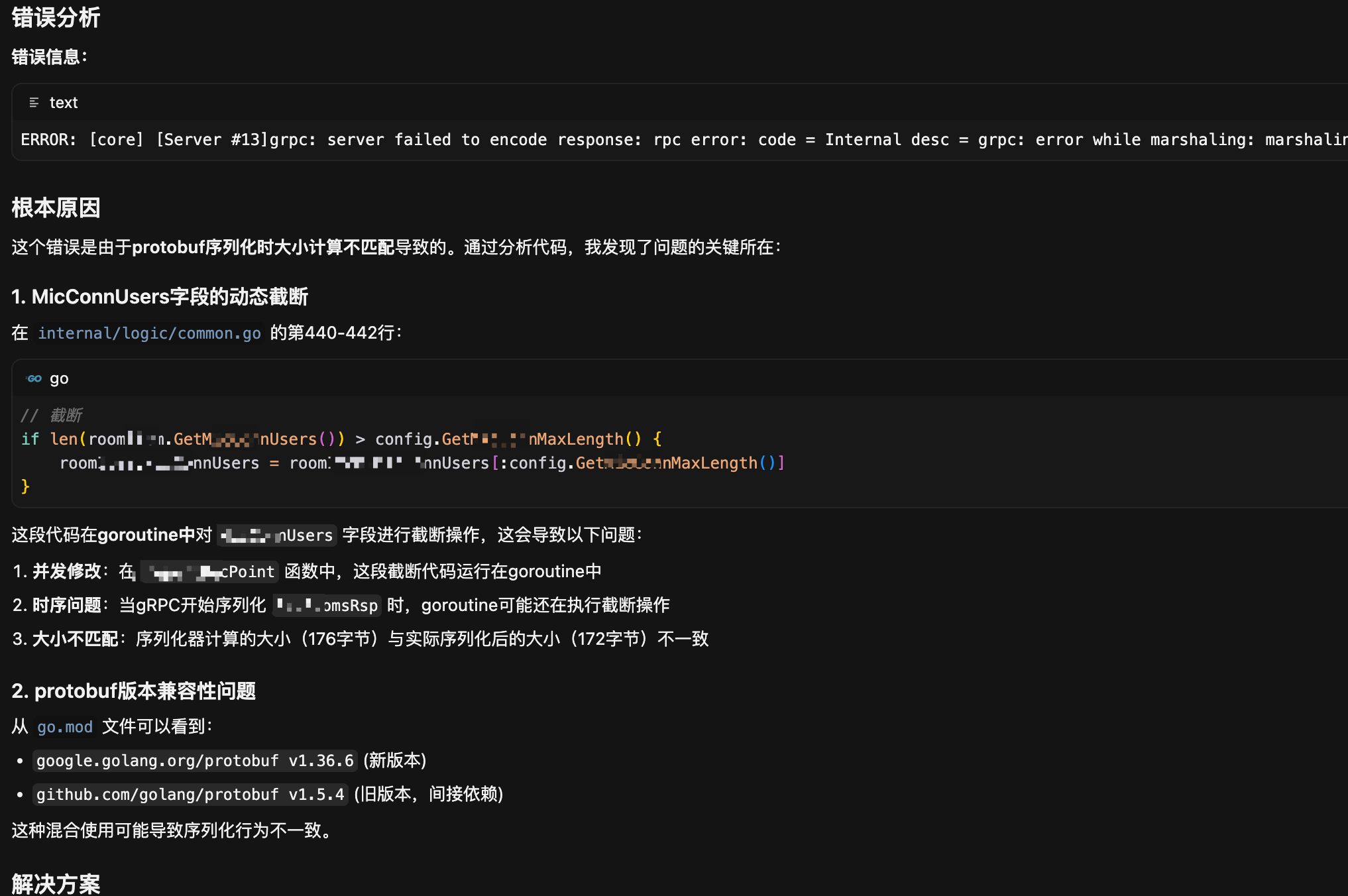The image size is (1348, 896).
Task: Open the go.mod file link
Action: [64, 727]
